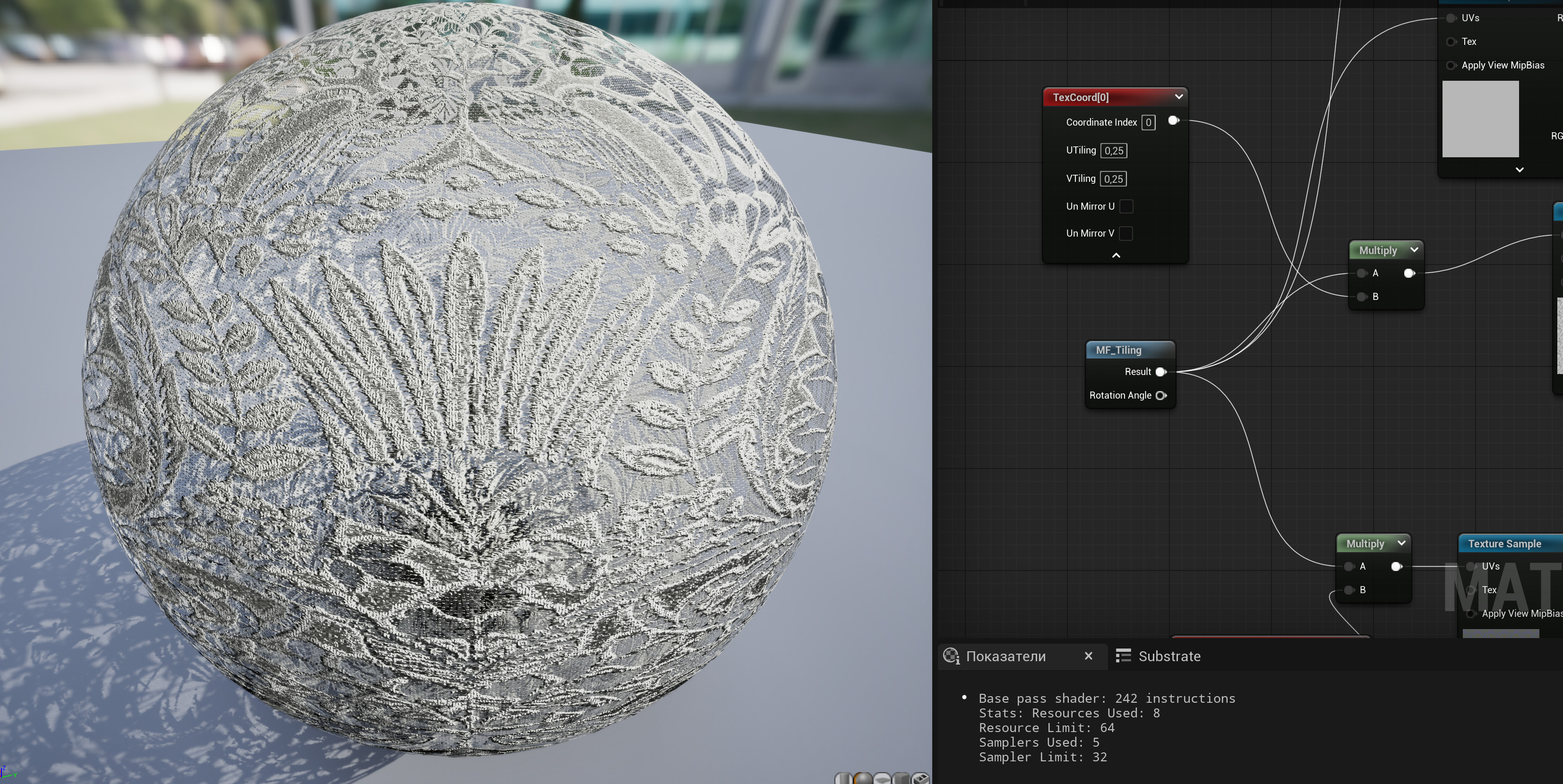Select the MF_Tiling node title
This screenshot has height=784, width=1563.
(1118, 350)
